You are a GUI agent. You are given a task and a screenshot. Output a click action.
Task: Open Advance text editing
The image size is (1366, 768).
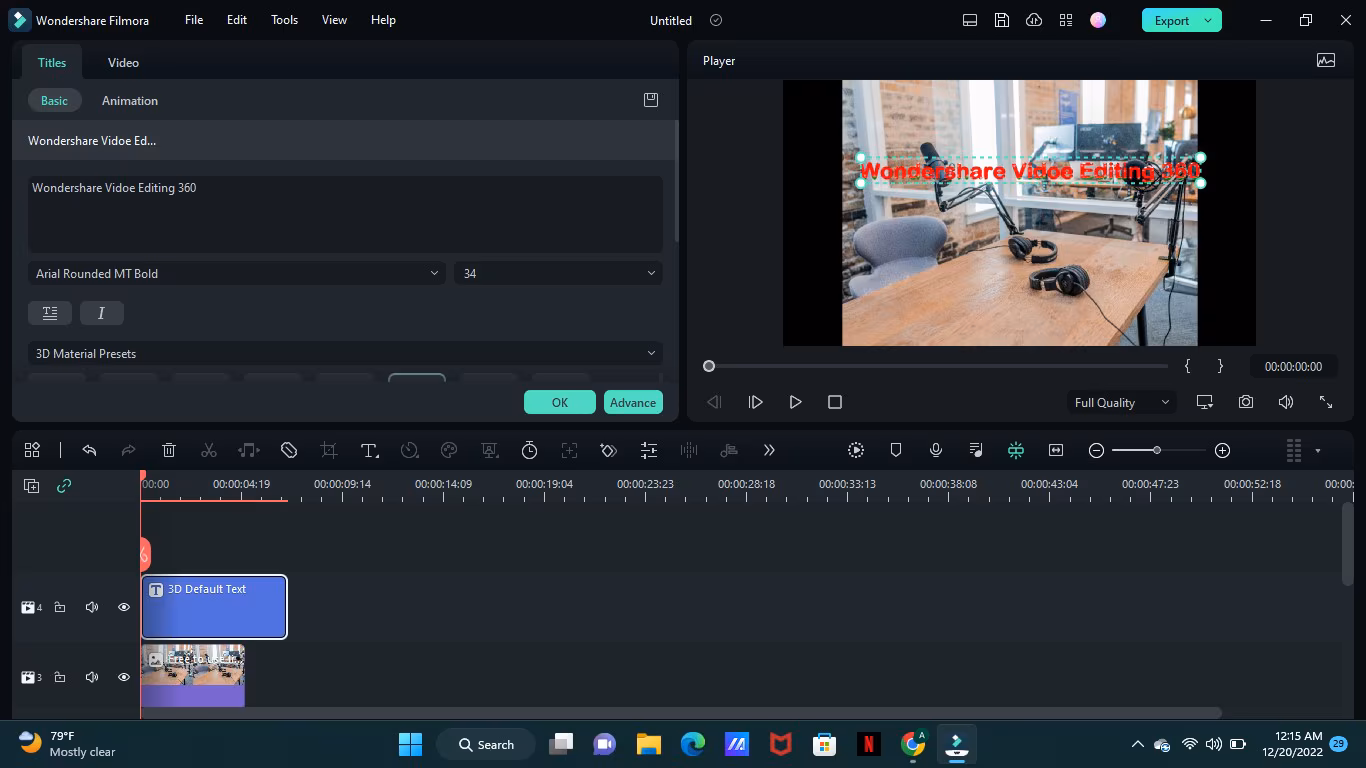633,402
